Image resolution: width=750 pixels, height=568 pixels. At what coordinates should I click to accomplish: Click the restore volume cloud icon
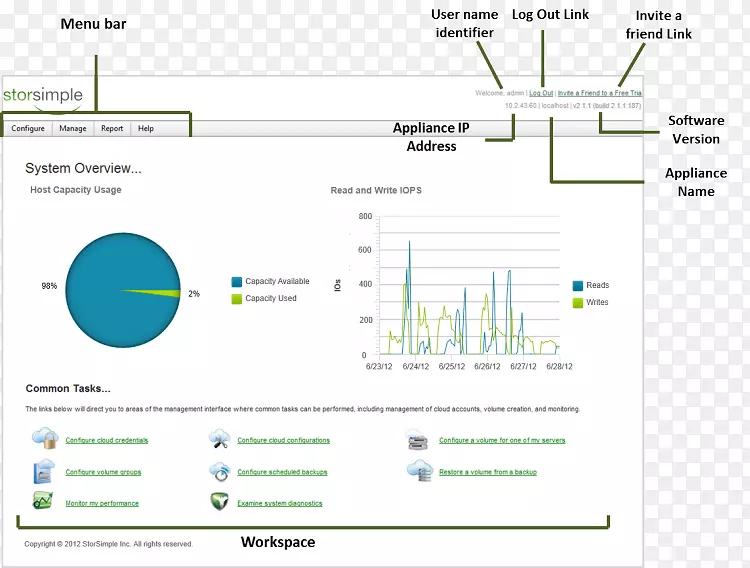pyautogui.click(x=420, y=470)
